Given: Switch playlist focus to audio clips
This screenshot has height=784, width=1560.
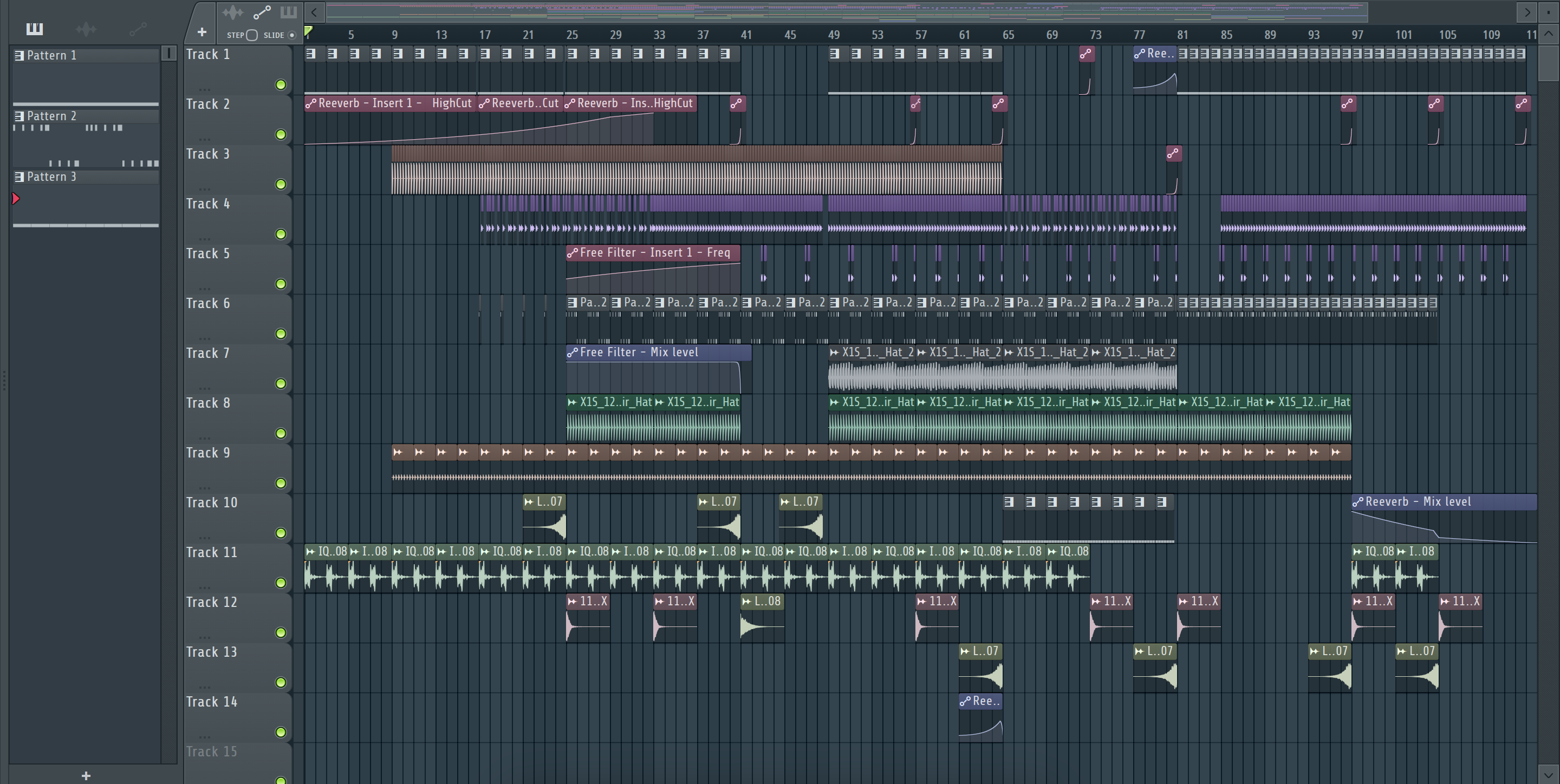Looking at the screenshot, I should 232,12.
